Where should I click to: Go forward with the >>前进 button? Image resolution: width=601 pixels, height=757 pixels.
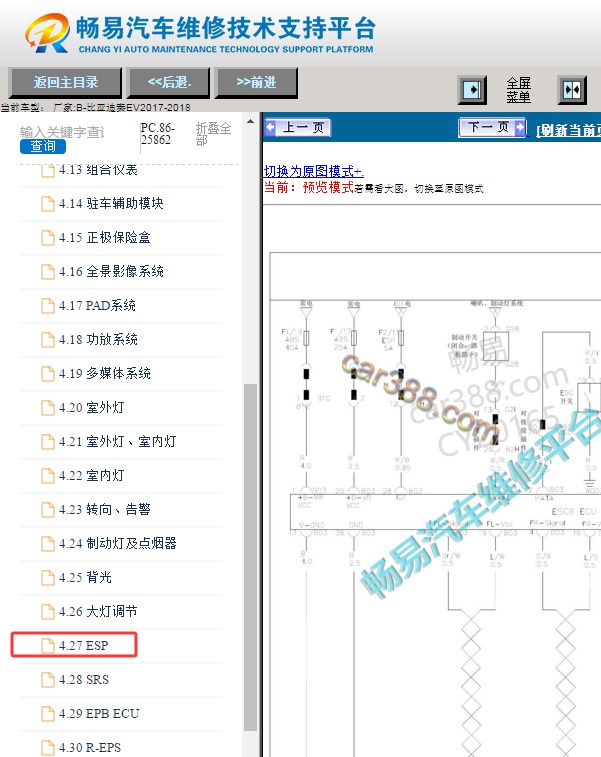tap(256, 83)
